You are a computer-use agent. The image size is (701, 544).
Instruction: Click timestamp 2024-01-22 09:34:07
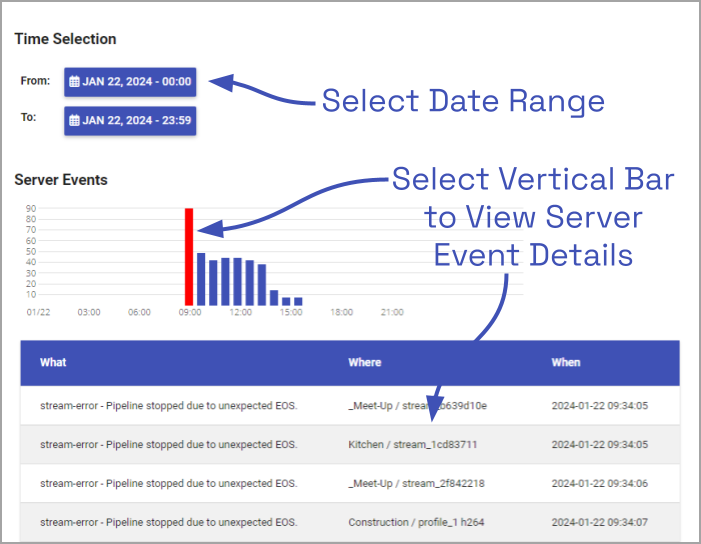tap(600, 523)
